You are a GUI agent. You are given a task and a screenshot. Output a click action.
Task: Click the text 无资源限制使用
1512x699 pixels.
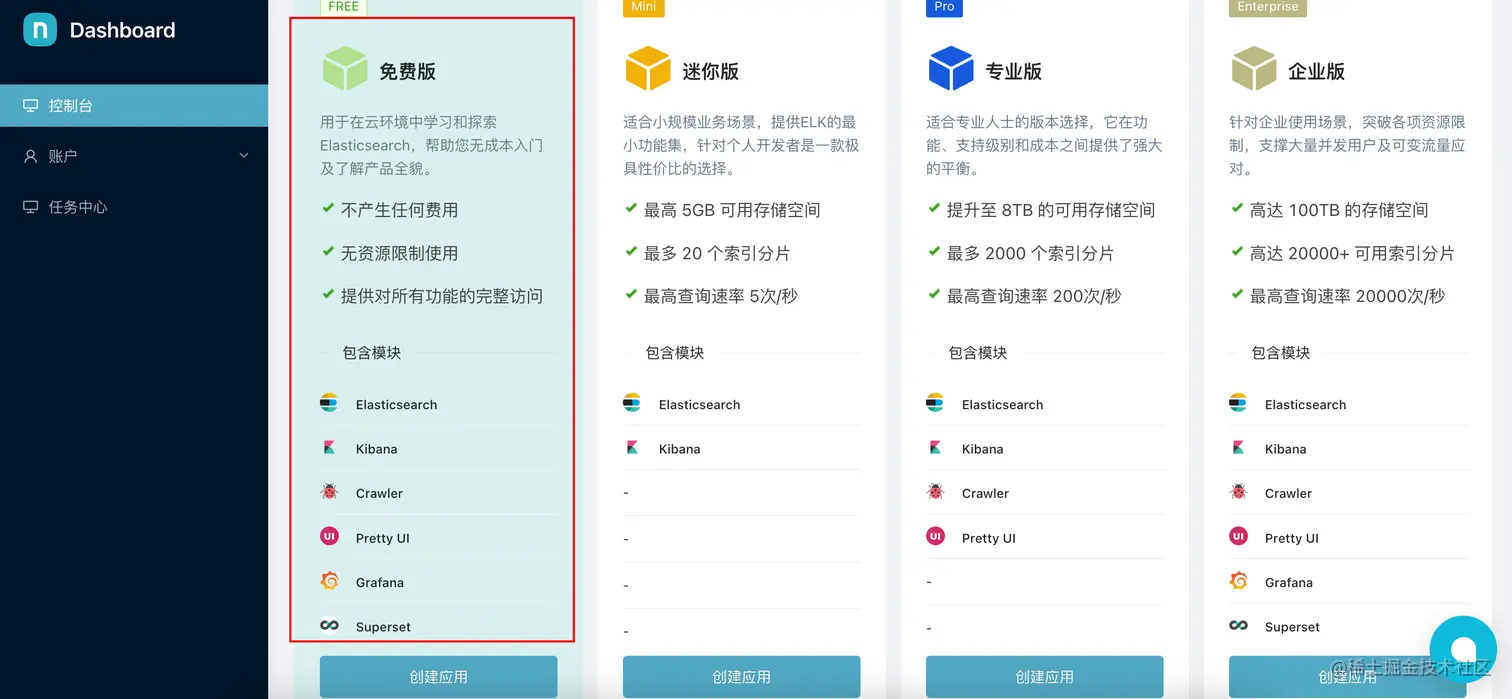(x=399, y=253)
